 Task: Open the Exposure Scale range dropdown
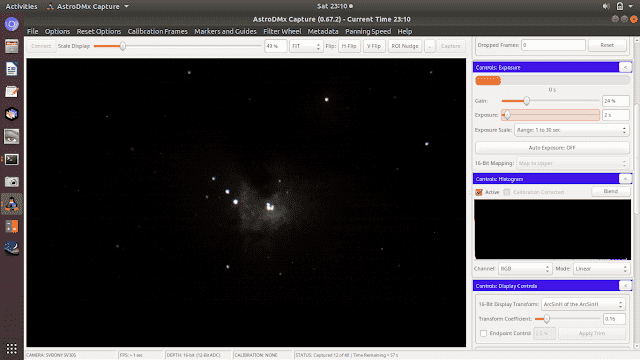coord(571,130)
